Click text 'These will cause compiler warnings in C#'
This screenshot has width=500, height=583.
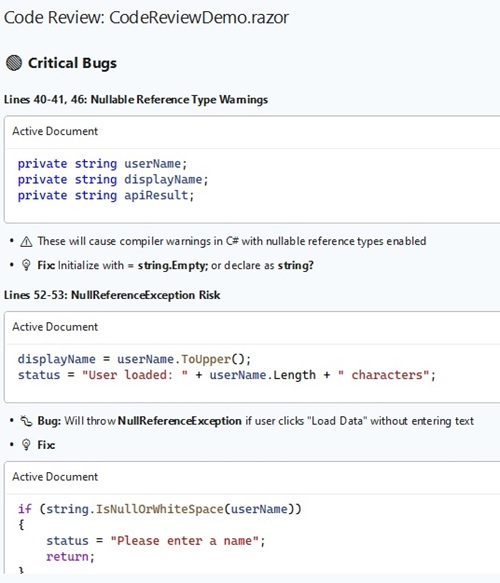138,241
